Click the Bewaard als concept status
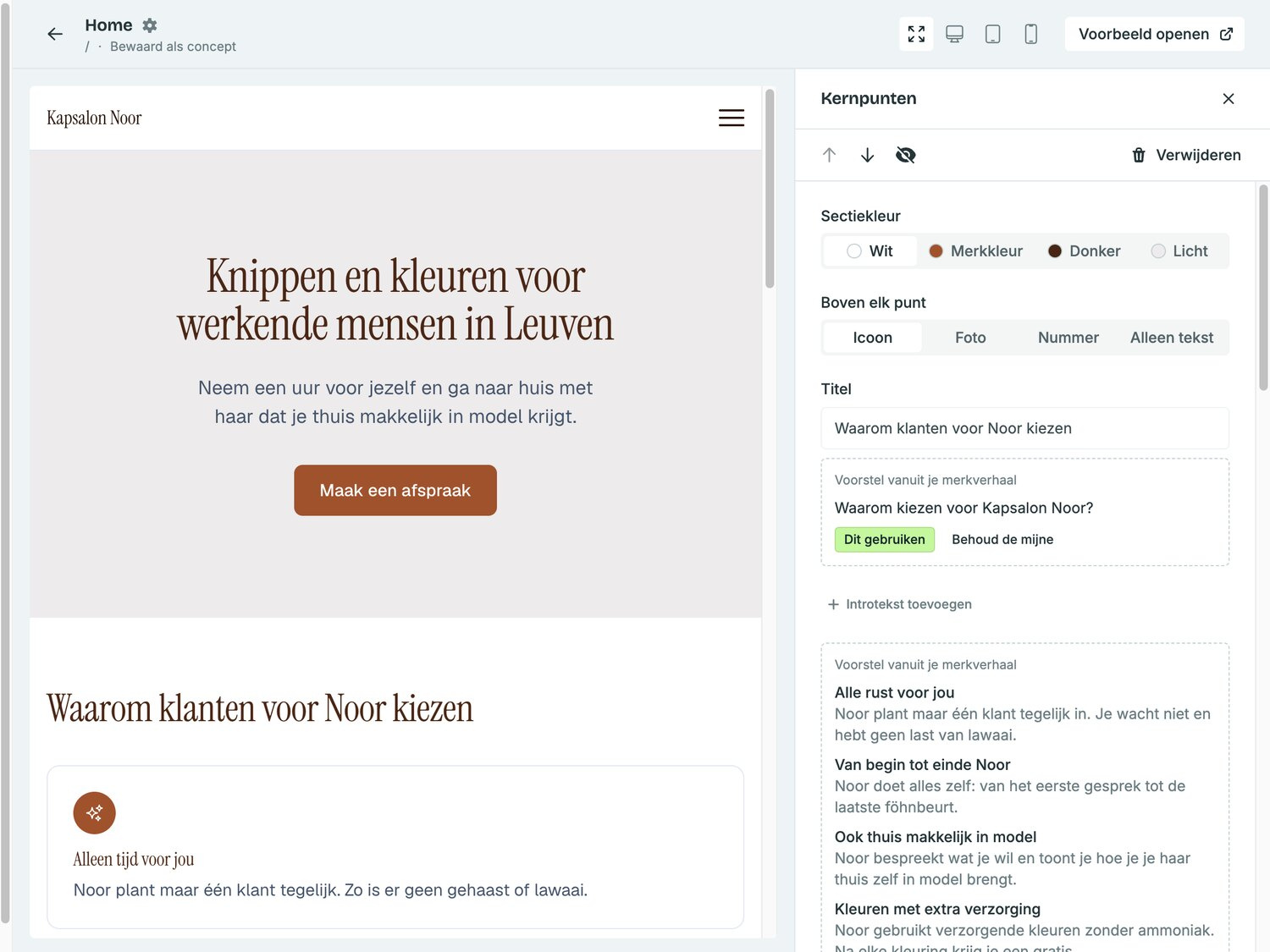 173,47
